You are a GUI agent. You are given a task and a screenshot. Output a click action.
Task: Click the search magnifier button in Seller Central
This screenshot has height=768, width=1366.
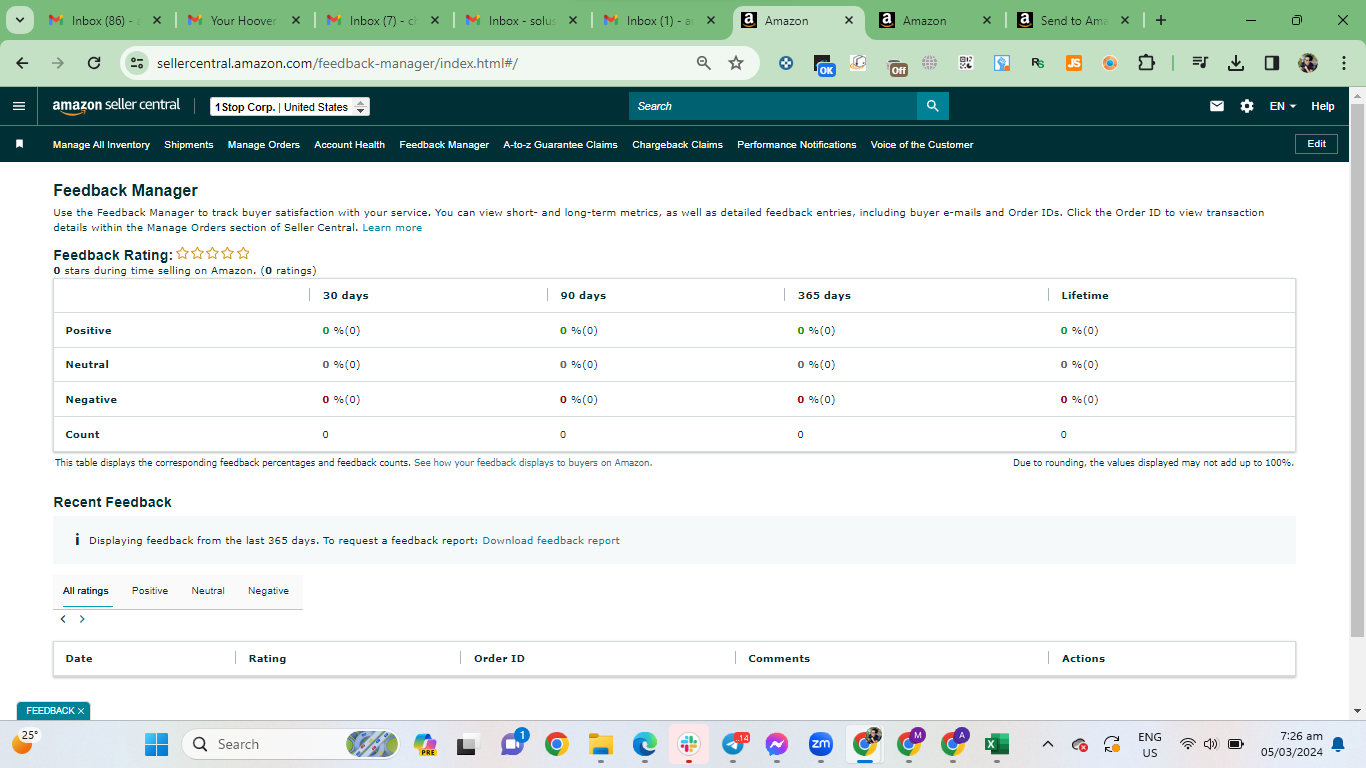pos(932,106)
